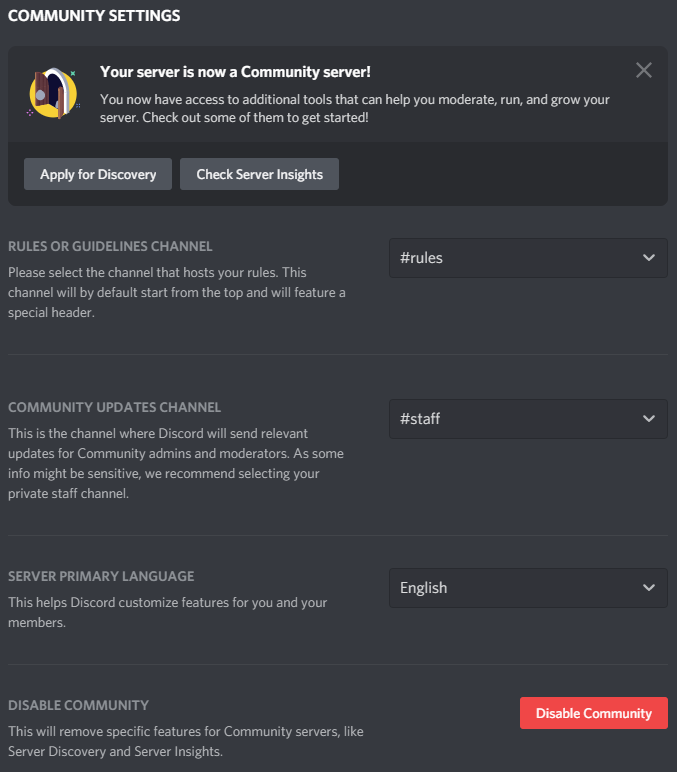Click the Community Updates Channel label

(114, 407)
